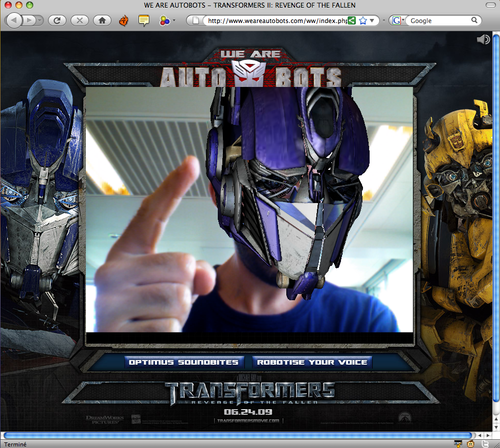Click the Robotise Your Voice button

pos(312,362)
